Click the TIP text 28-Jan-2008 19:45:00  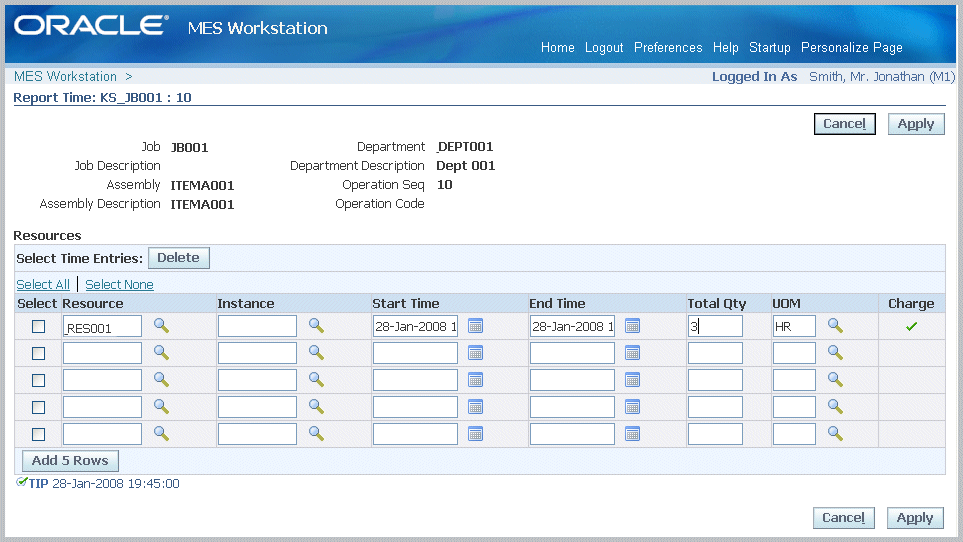coord(115,484)
